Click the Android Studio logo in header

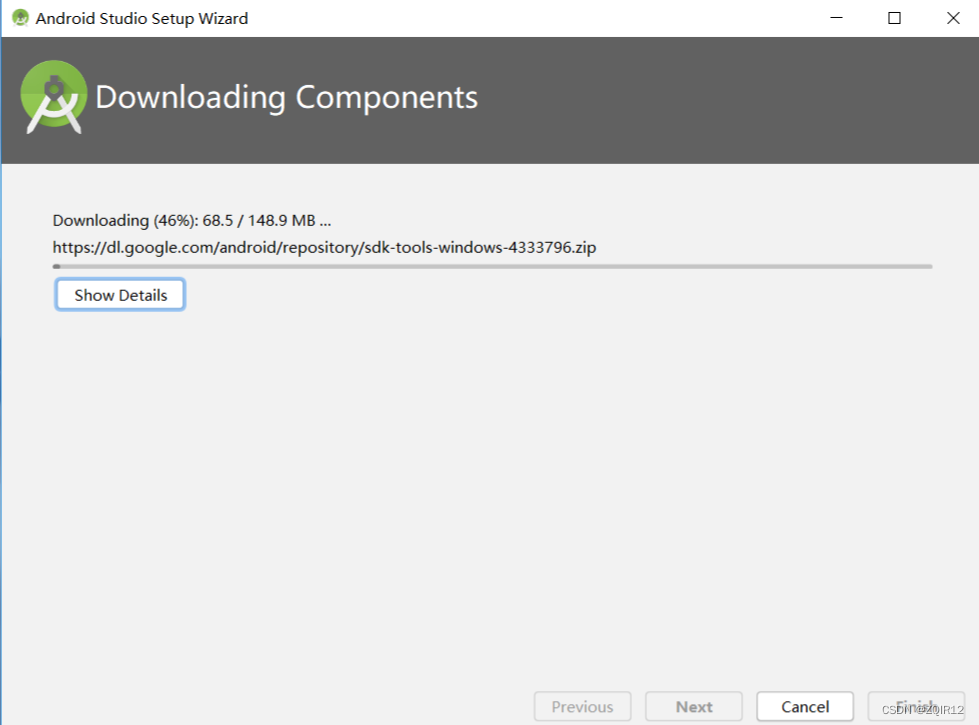[x=54, y=97]
